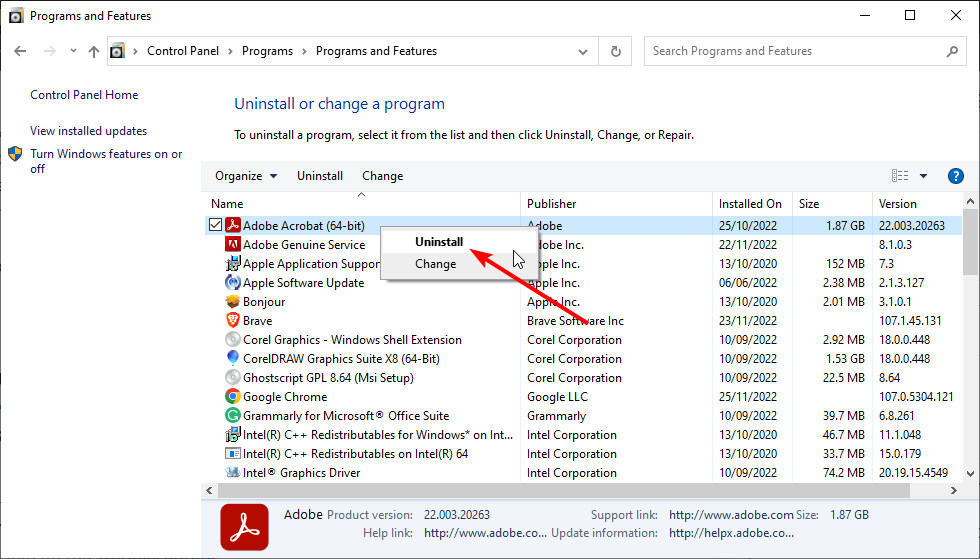980x559 pixels.
Task: Sort by the Size column header
Action: (x=832, y=204)
